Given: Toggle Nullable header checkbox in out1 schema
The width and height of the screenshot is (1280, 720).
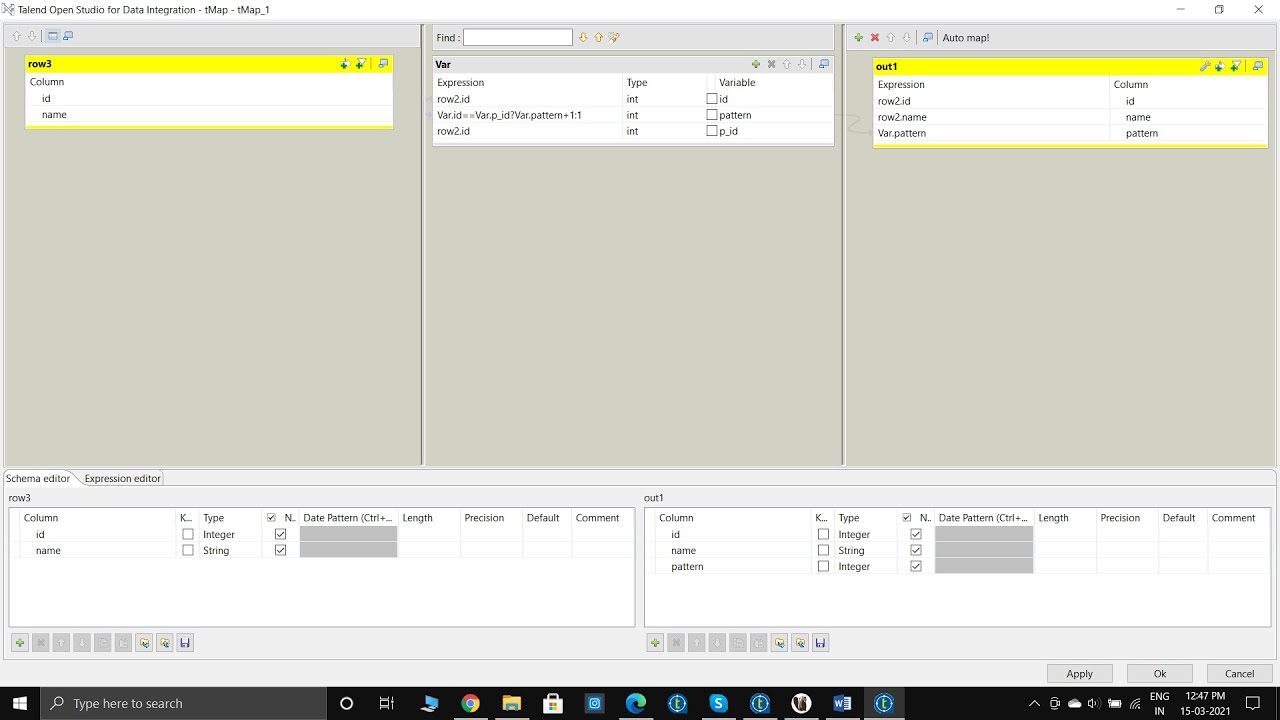Looking at the screenshot, I should (x=907, y=518).
